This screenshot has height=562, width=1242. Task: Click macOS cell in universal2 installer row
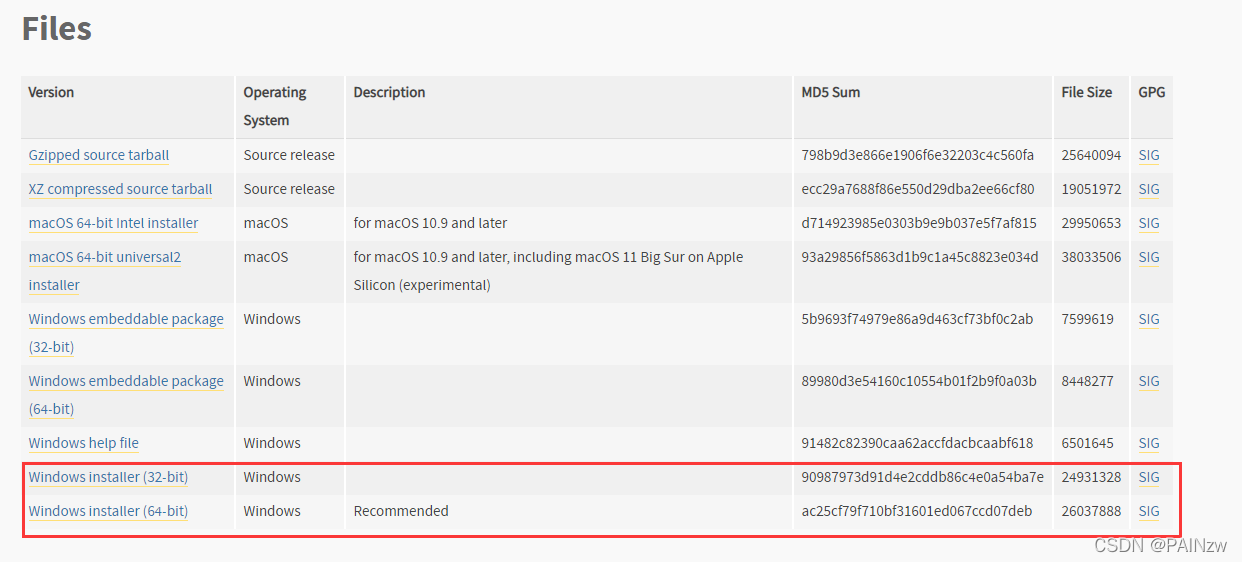tap(266, 257)
